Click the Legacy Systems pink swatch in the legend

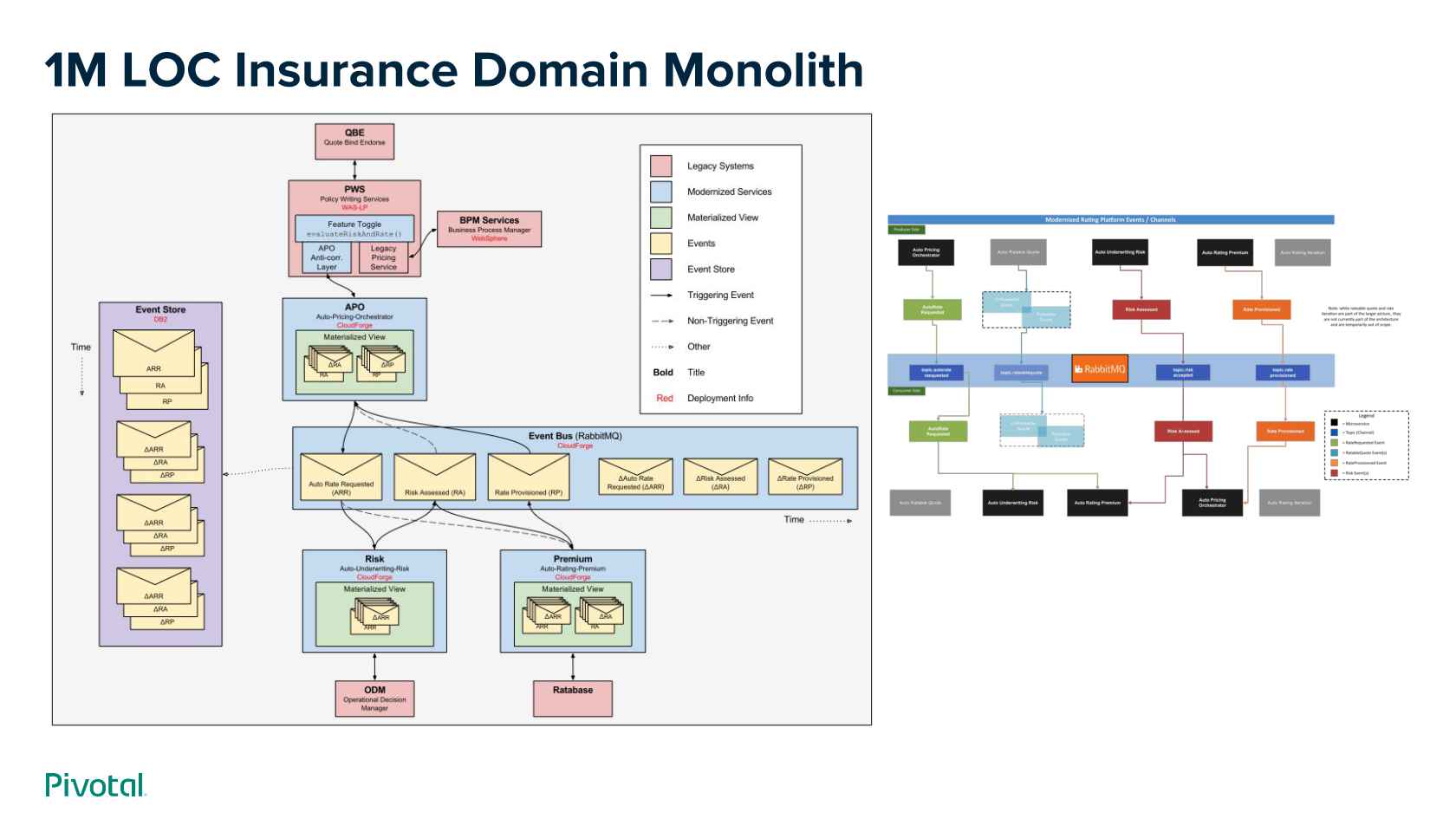(661, 165)
